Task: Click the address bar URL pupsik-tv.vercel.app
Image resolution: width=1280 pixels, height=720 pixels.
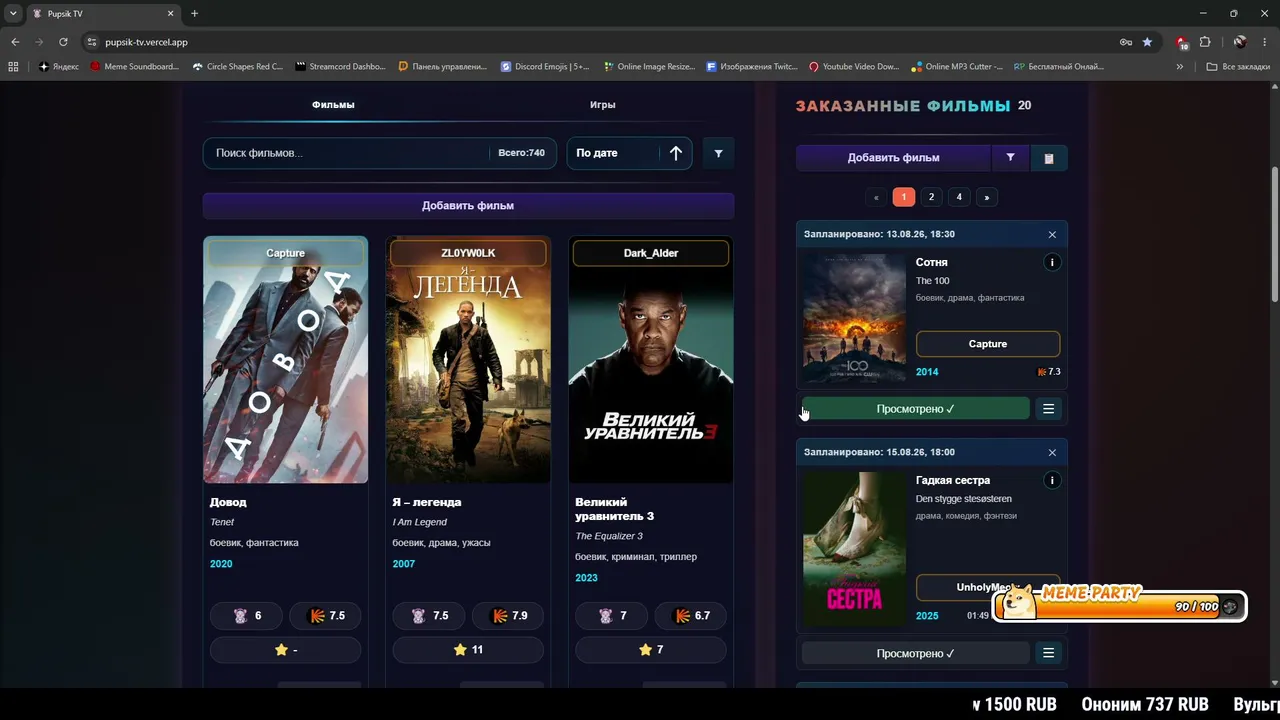Action: pos(146,42)
